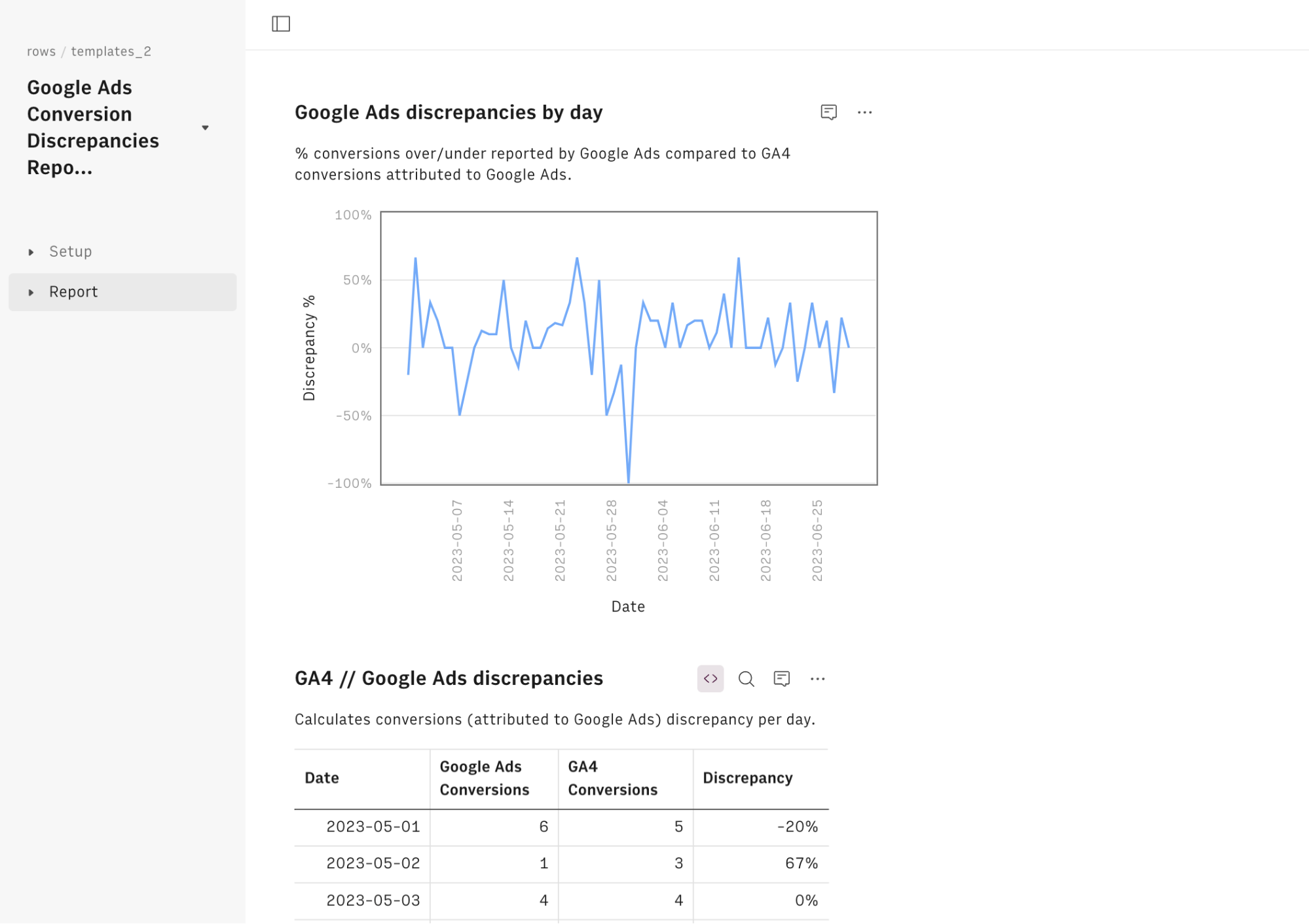Viewport: 1309px width, 924px height.
Task: Click the comment icon on Google Ads discrepancies chart
Action: pyautogui.click(x=829, y=112)
